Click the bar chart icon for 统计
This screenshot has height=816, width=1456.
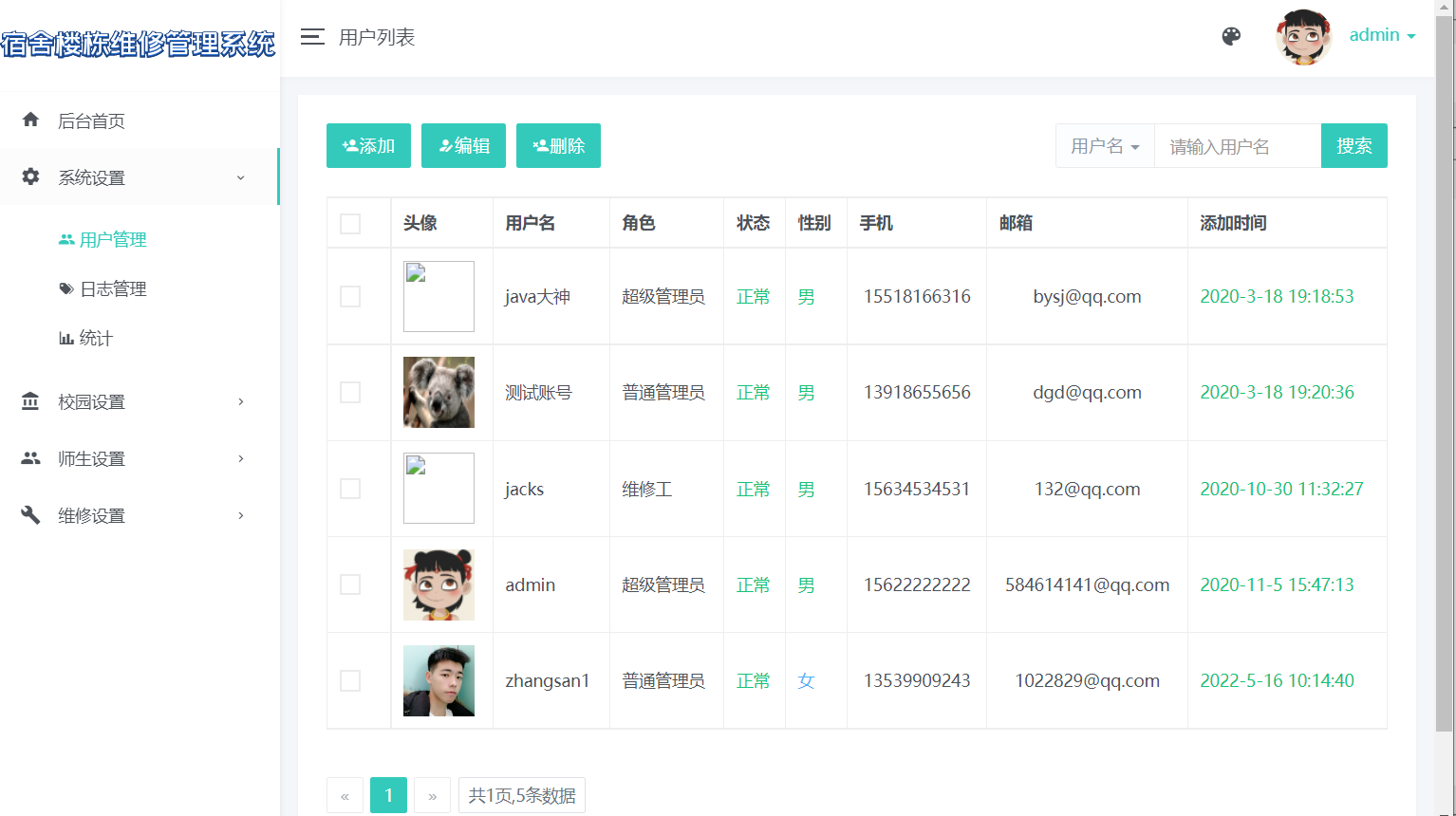click(x=66, y=338)
